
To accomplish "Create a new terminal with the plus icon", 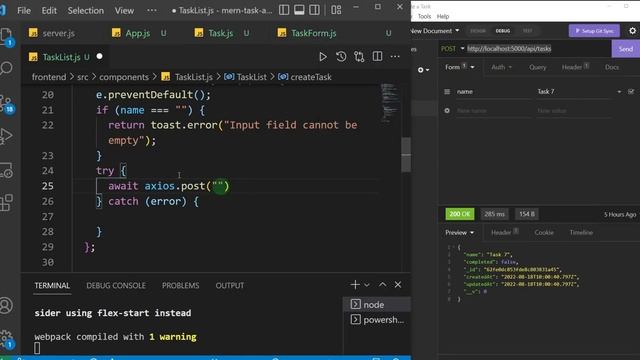I will (x=355, y=284).
